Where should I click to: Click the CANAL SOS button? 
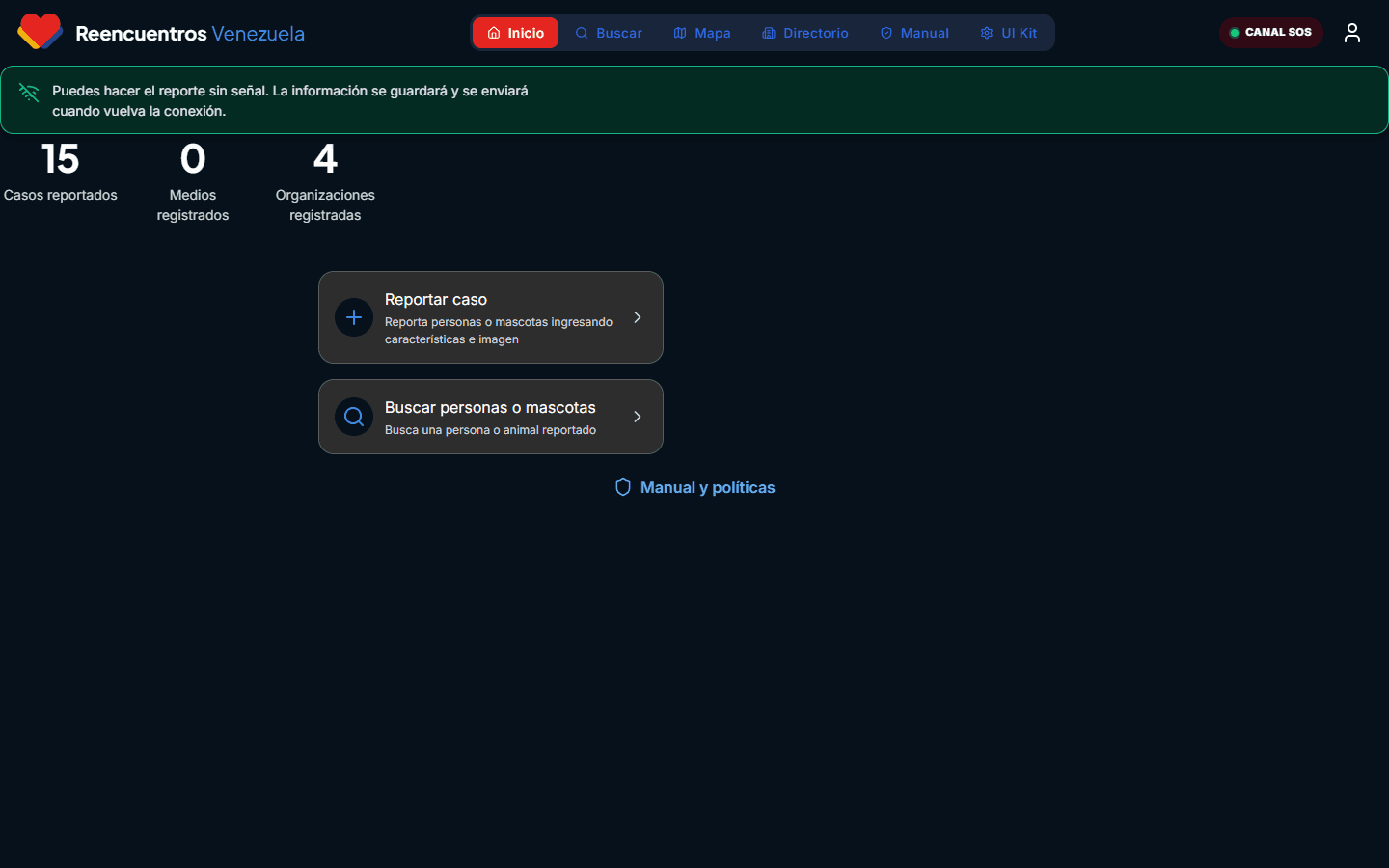1270,32
